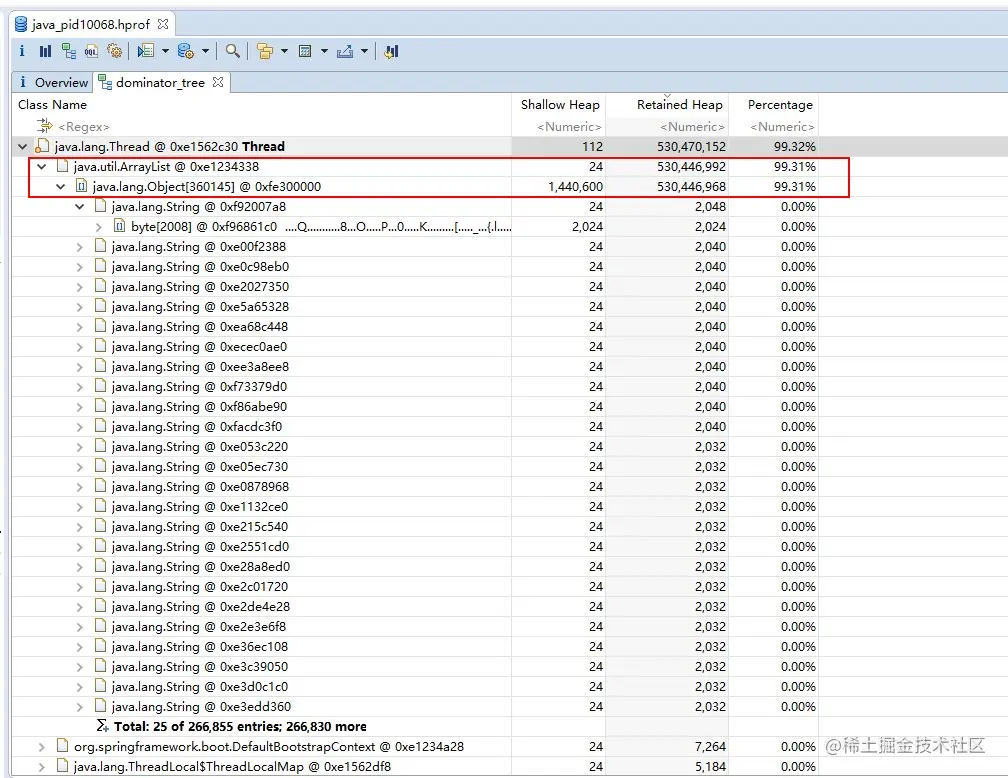
Task: Open Thread Overview gears icon
Action: click(114, 51)
